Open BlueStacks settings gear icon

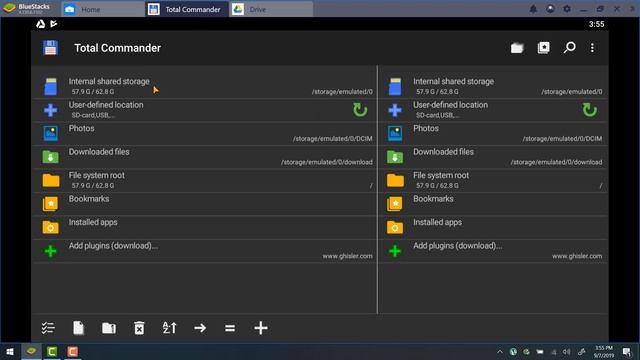point(567,9)
